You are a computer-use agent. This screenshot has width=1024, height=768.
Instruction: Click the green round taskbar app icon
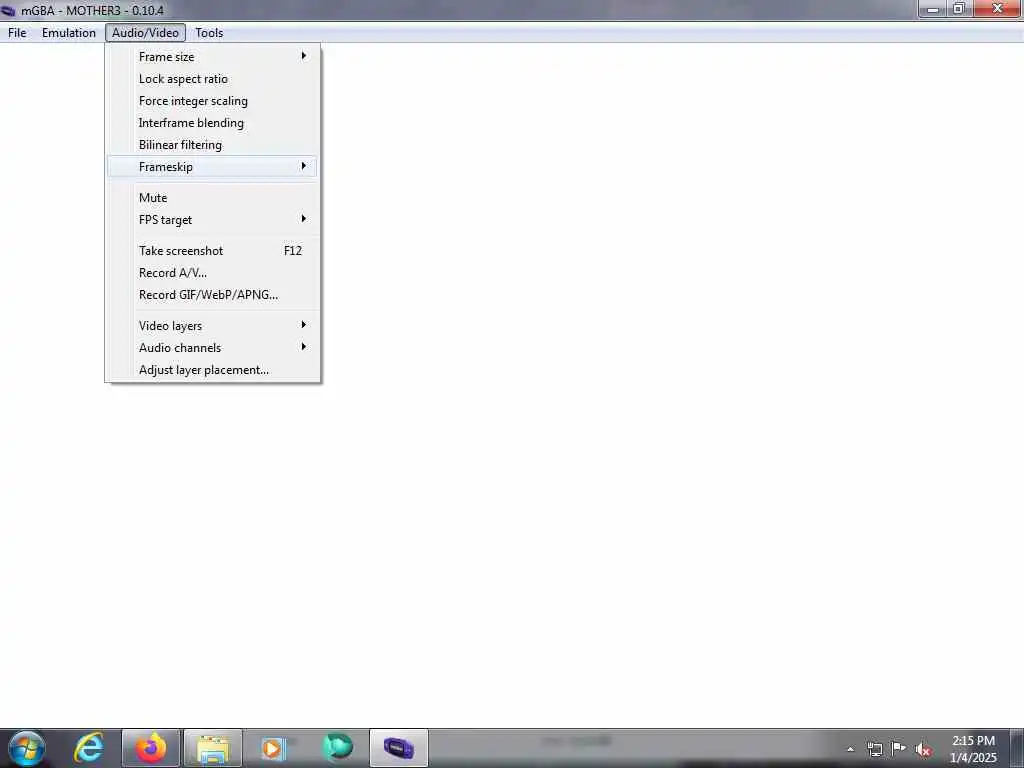coord(338,748)
